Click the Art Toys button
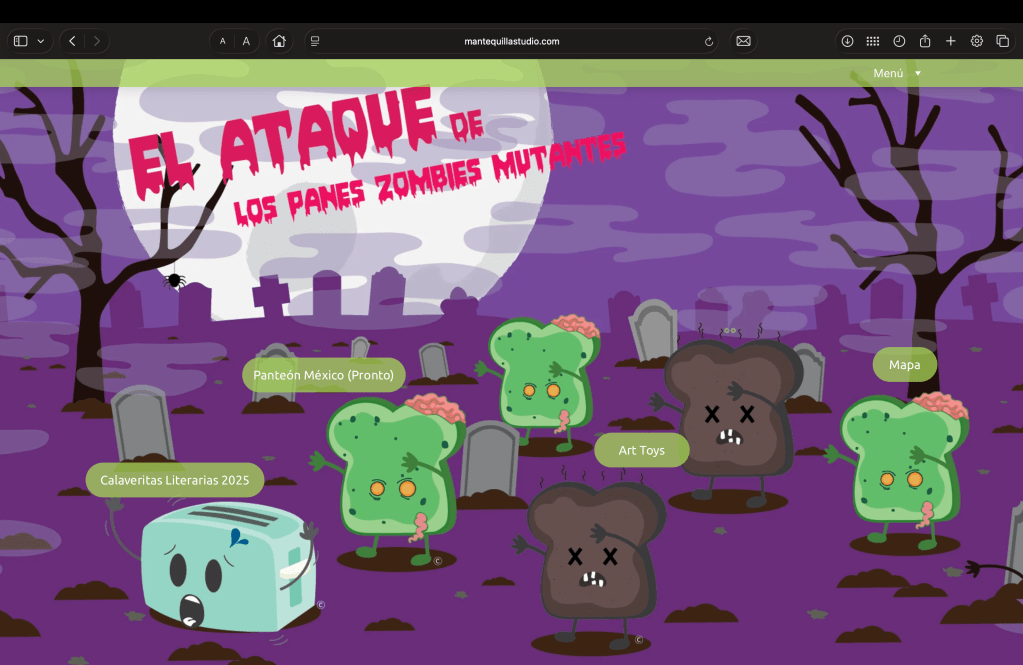This screenshot has height=665, width=1023. point(642,450)
